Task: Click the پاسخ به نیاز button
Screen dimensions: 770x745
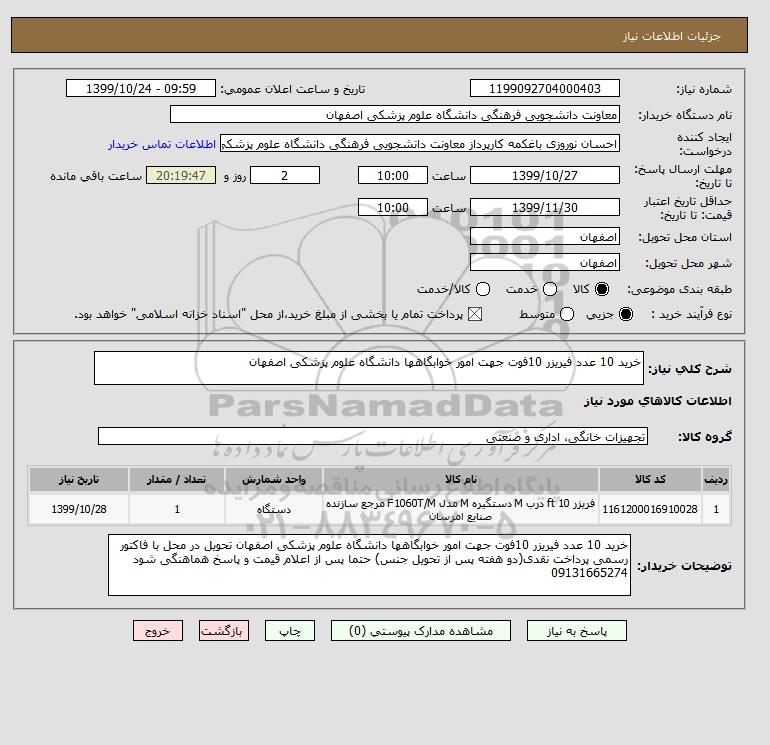Action: pos(577,631)
